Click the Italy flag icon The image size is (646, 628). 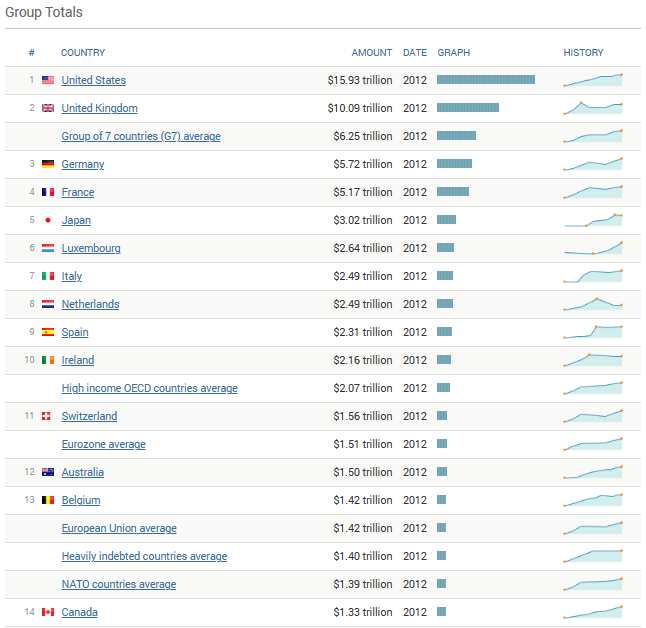tap(48, 276)
